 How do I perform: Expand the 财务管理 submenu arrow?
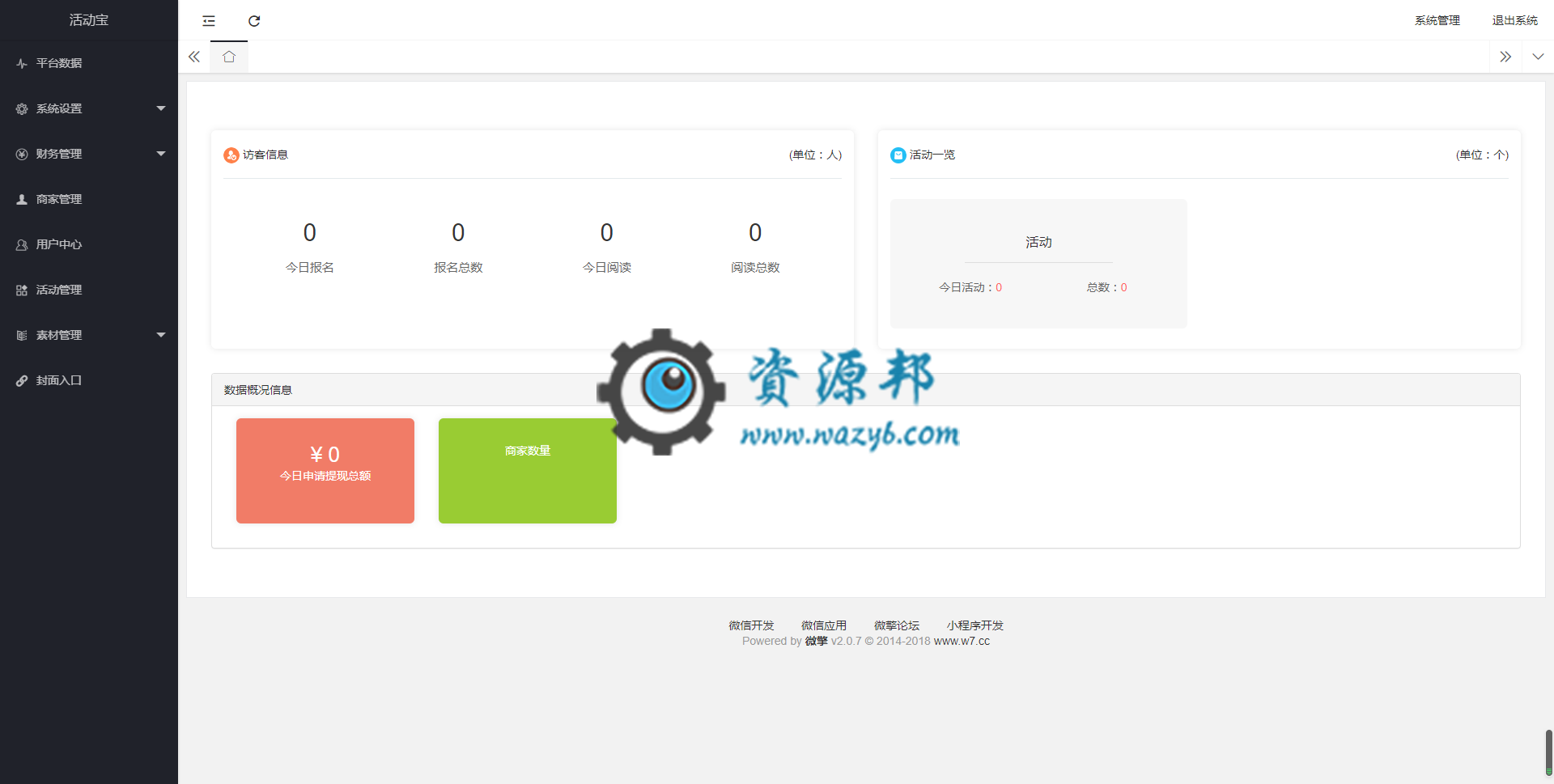pos(161,154)
